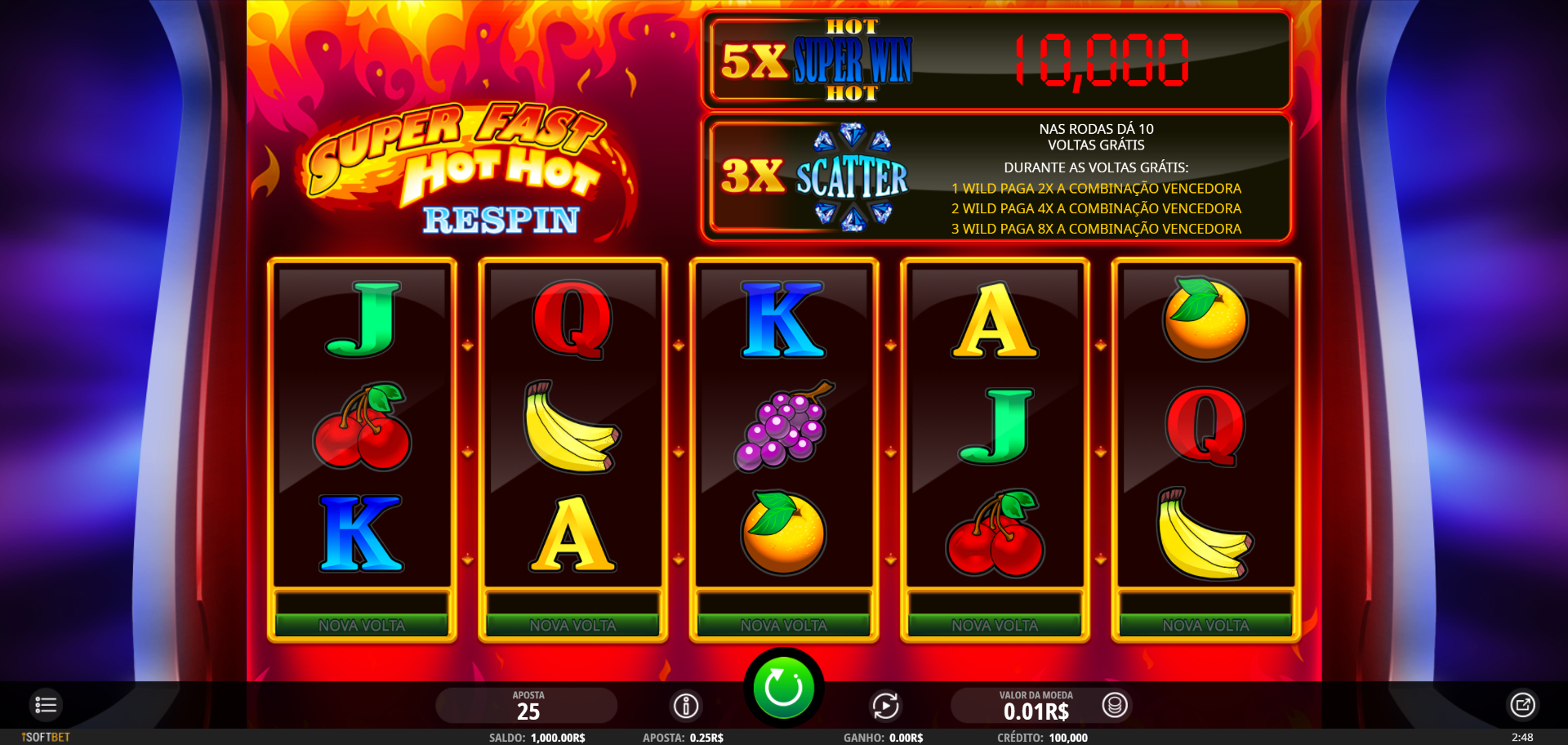
Task: Click the orange symbol on fifth reel
Action: (1205, 319)
